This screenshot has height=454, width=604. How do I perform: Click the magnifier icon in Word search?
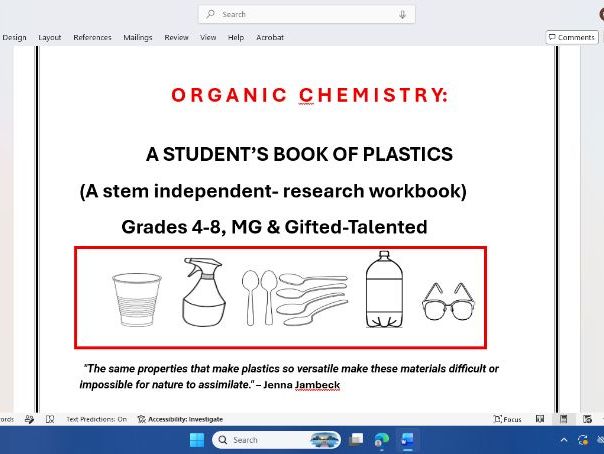210,14
